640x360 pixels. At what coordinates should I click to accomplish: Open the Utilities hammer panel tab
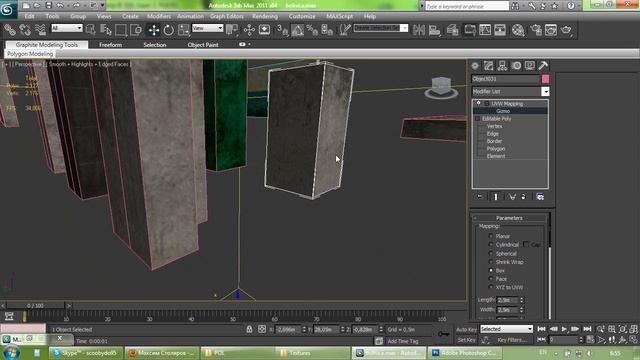[543, 66]
